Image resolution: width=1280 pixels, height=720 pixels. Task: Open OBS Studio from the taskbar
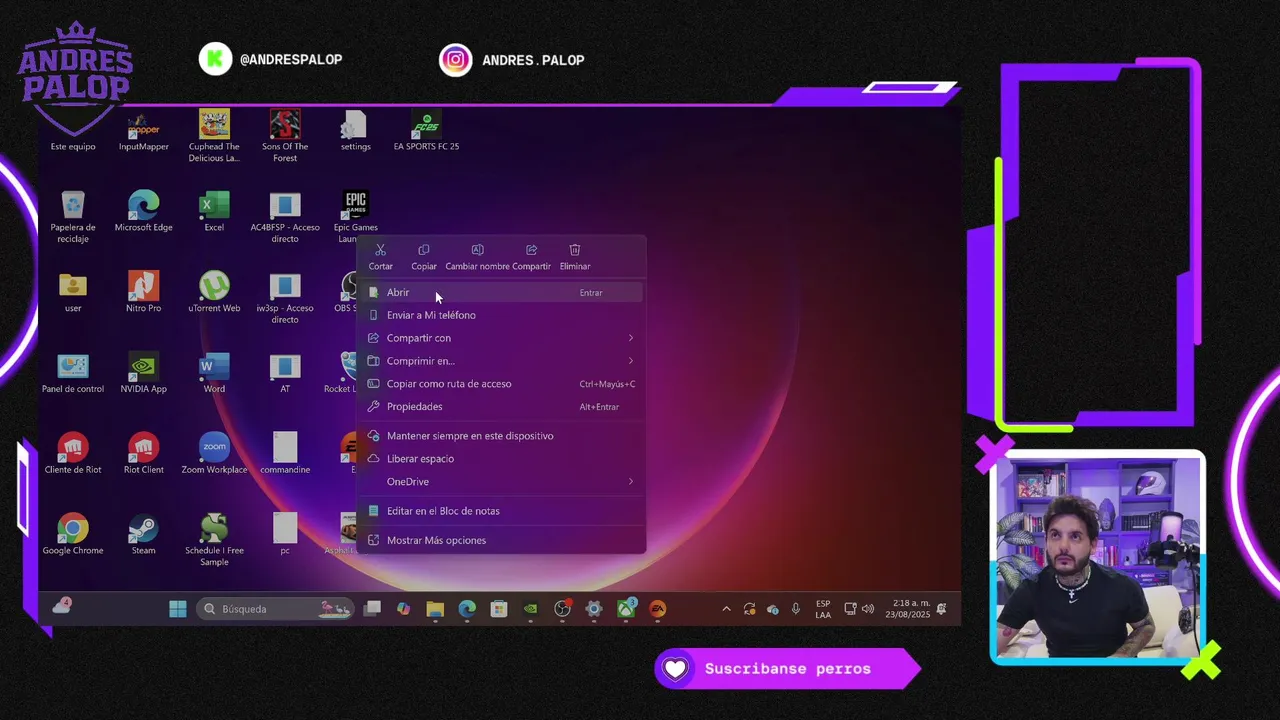tap(562, 609)
